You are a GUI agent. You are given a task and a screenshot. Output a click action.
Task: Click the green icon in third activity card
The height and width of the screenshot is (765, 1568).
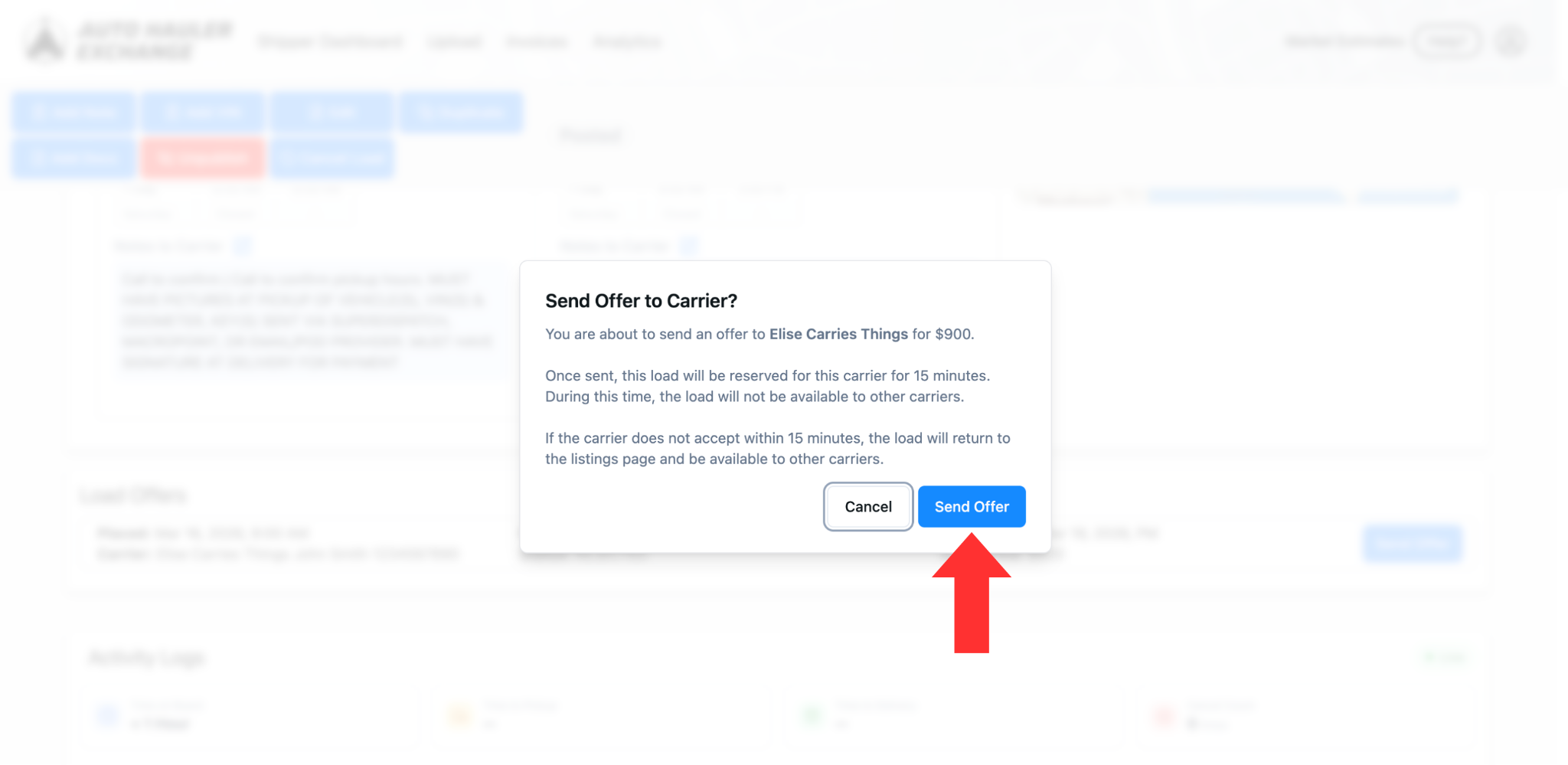pyautogui.click(x=812, y=716)
